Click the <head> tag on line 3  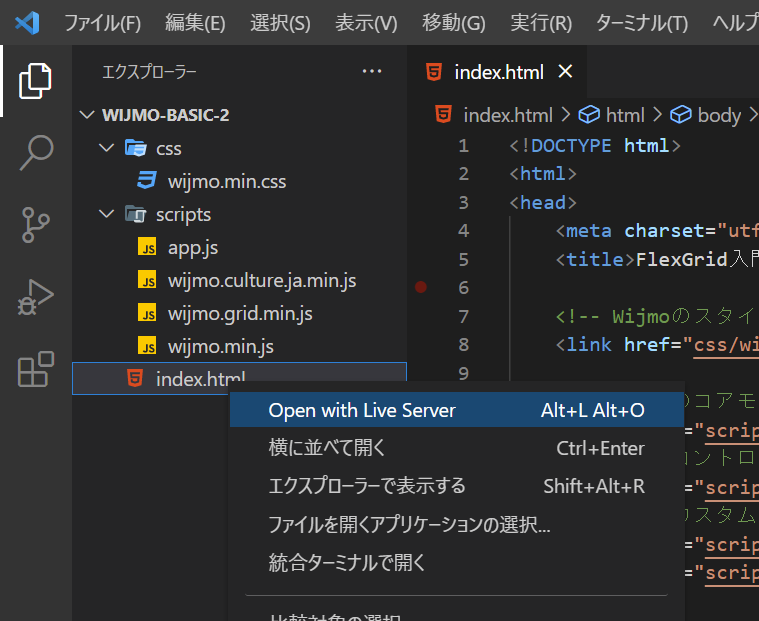point(543,202)
